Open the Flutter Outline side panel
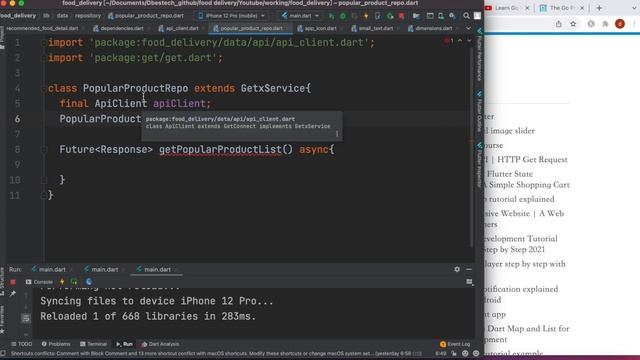The width and height of the screenshot is (640, 360). click(480, 112)
